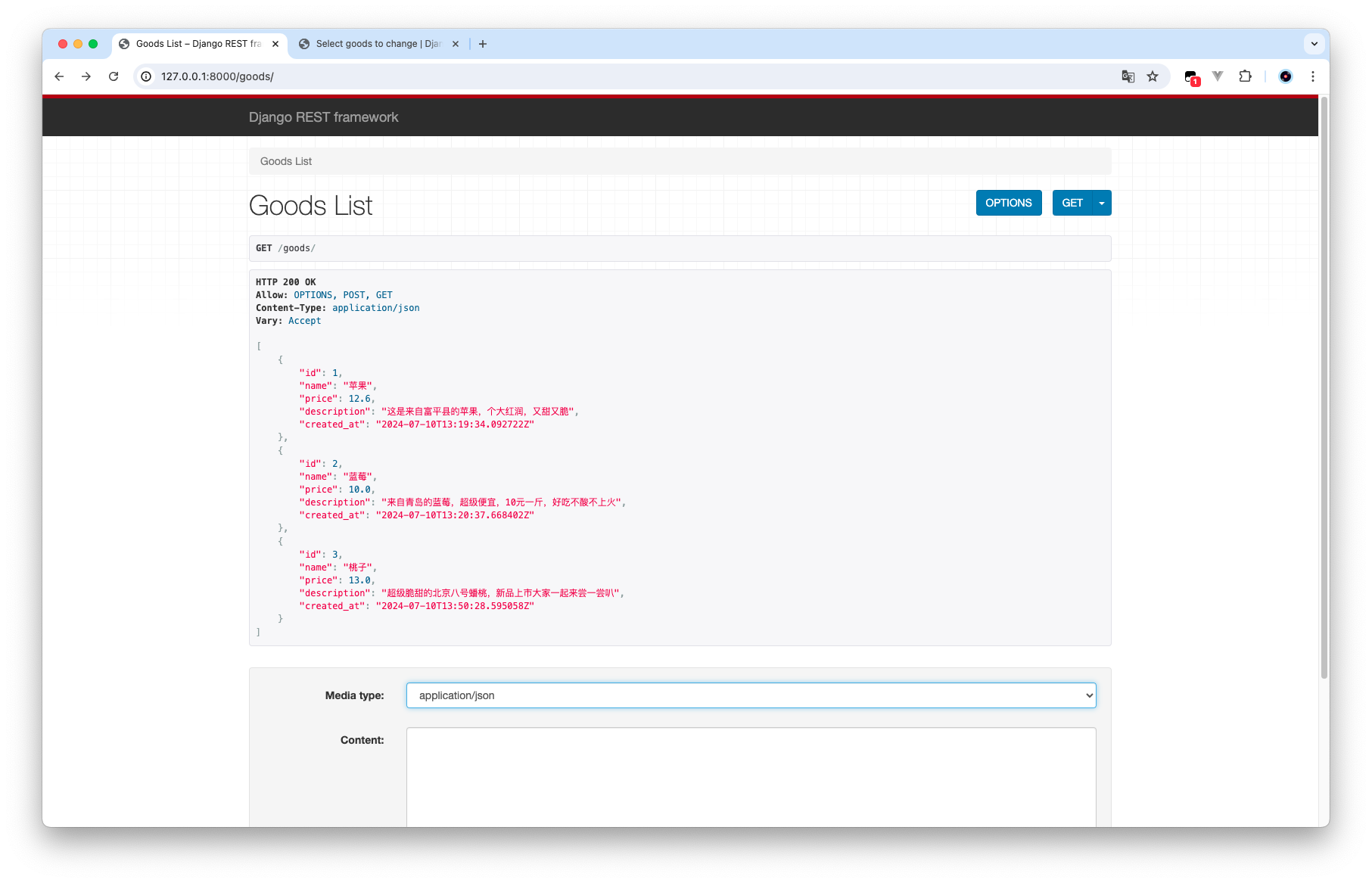Click the blueberry description starting "来自青岛"
This screenshot has height=883, width=1372.
502,502
